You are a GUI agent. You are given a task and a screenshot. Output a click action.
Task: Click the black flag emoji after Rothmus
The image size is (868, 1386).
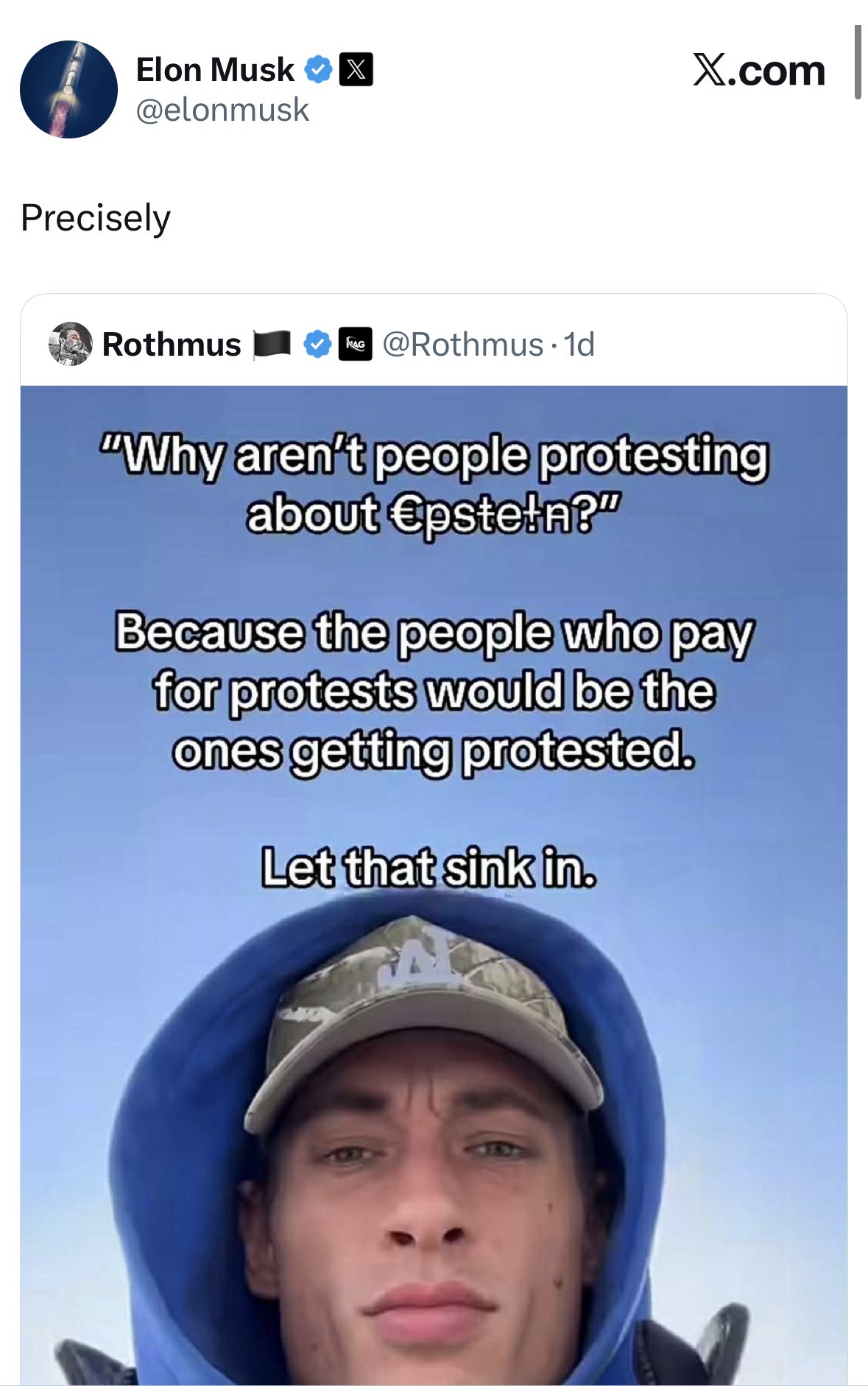pyautogui.click(x=272, y=345)
